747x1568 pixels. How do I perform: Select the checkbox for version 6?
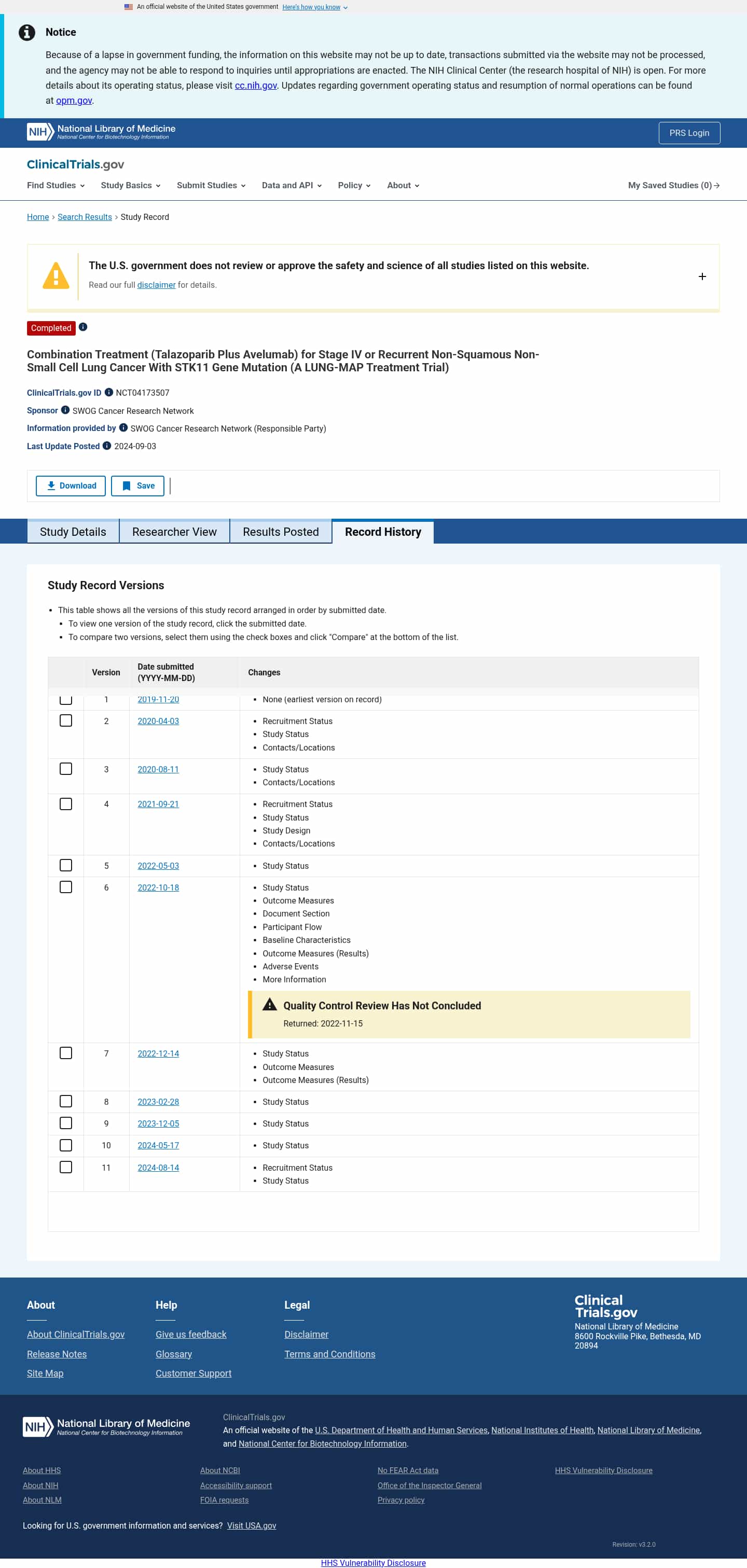click(66, 887)
